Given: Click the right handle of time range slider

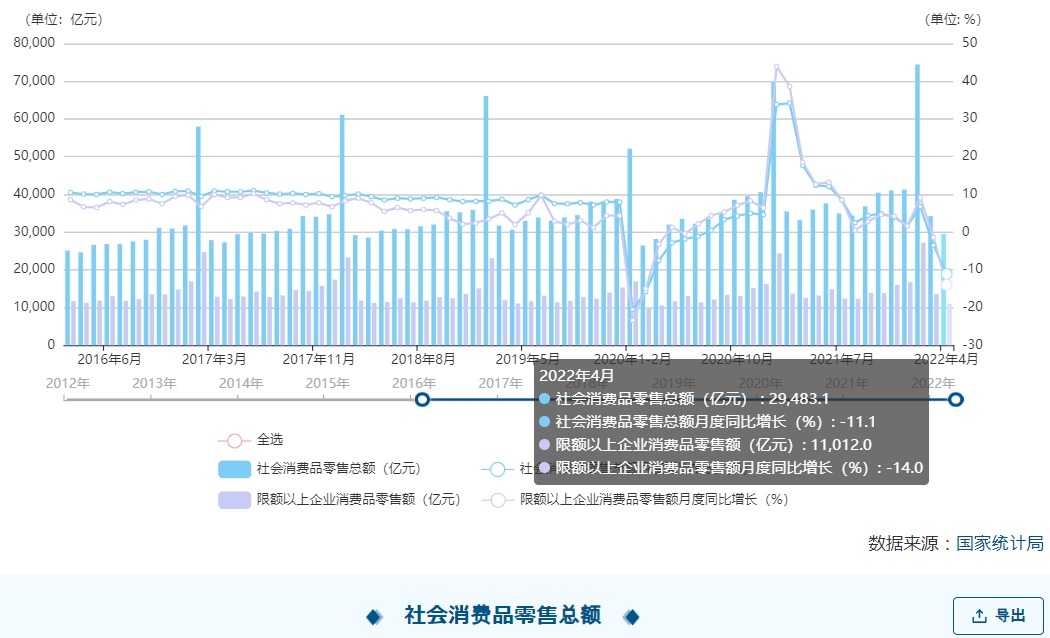Looking at the screenshot, I should point(956,400).
